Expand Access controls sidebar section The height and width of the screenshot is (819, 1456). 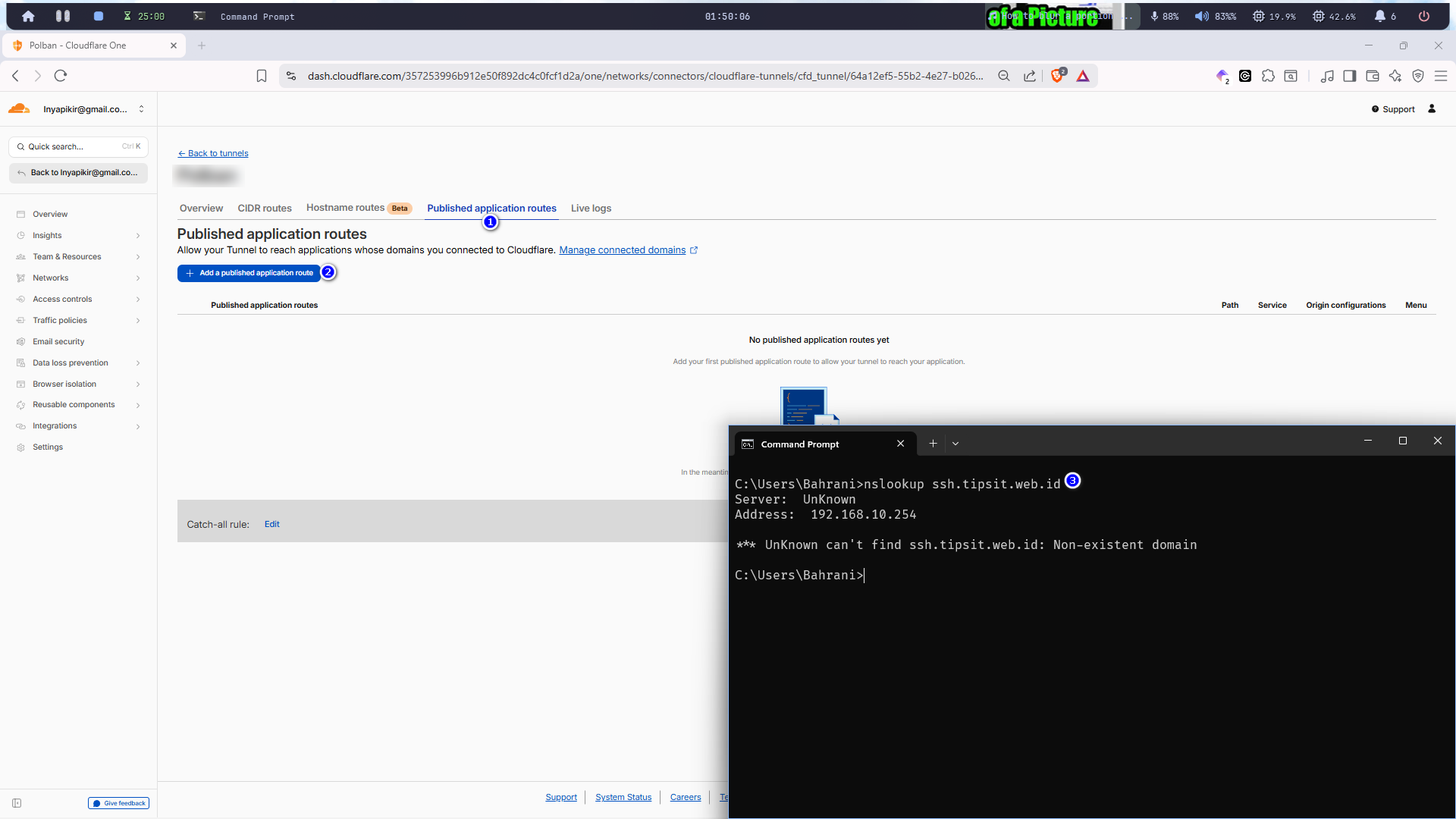138,300
